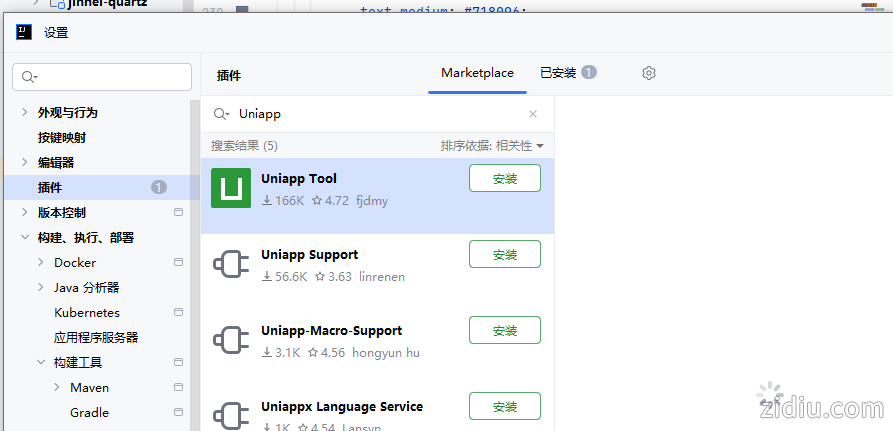
Task: Click the search history magnifier in the settings search
Action: point(30,77)
